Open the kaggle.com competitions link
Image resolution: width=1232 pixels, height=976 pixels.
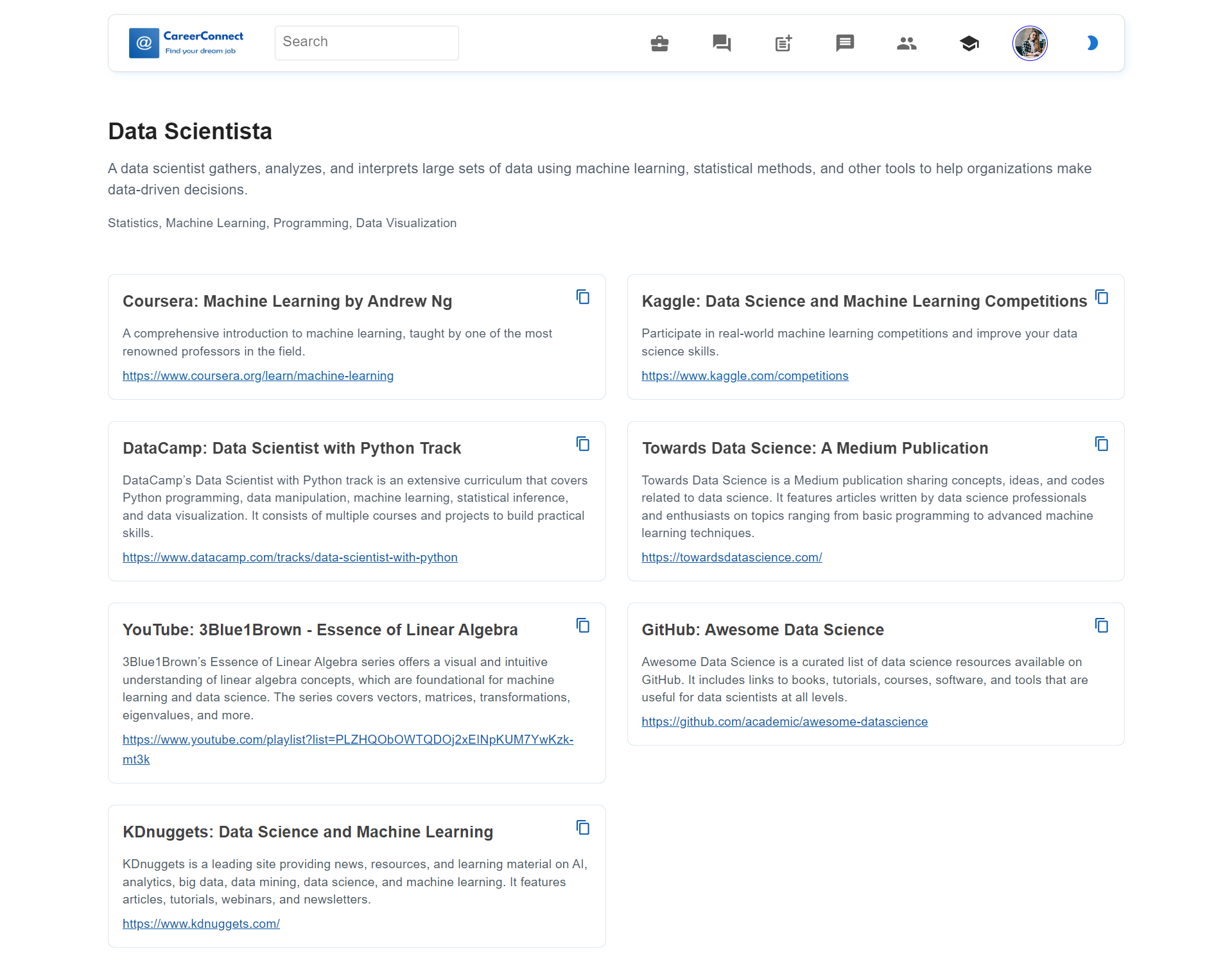[745, 376]
